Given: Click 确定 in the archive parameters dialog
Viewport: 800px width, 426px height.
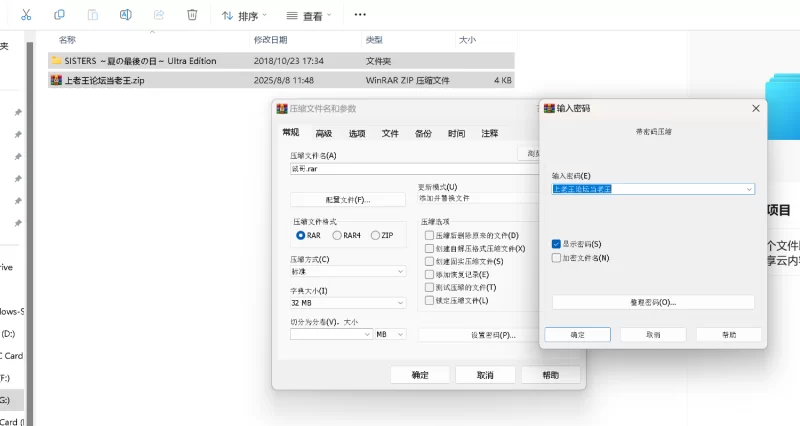Looking at the screenshot, I should coord(420,375).
